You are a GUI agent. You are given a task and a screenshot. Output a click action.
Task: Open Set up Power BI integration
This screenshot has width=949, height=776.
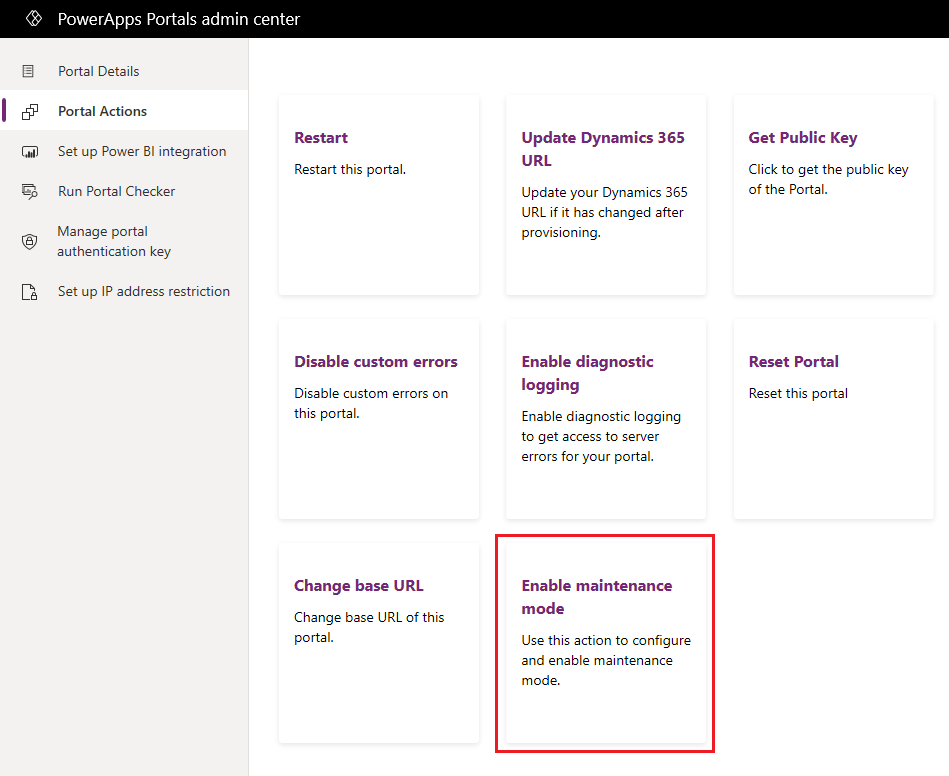(x=142, y=151)
